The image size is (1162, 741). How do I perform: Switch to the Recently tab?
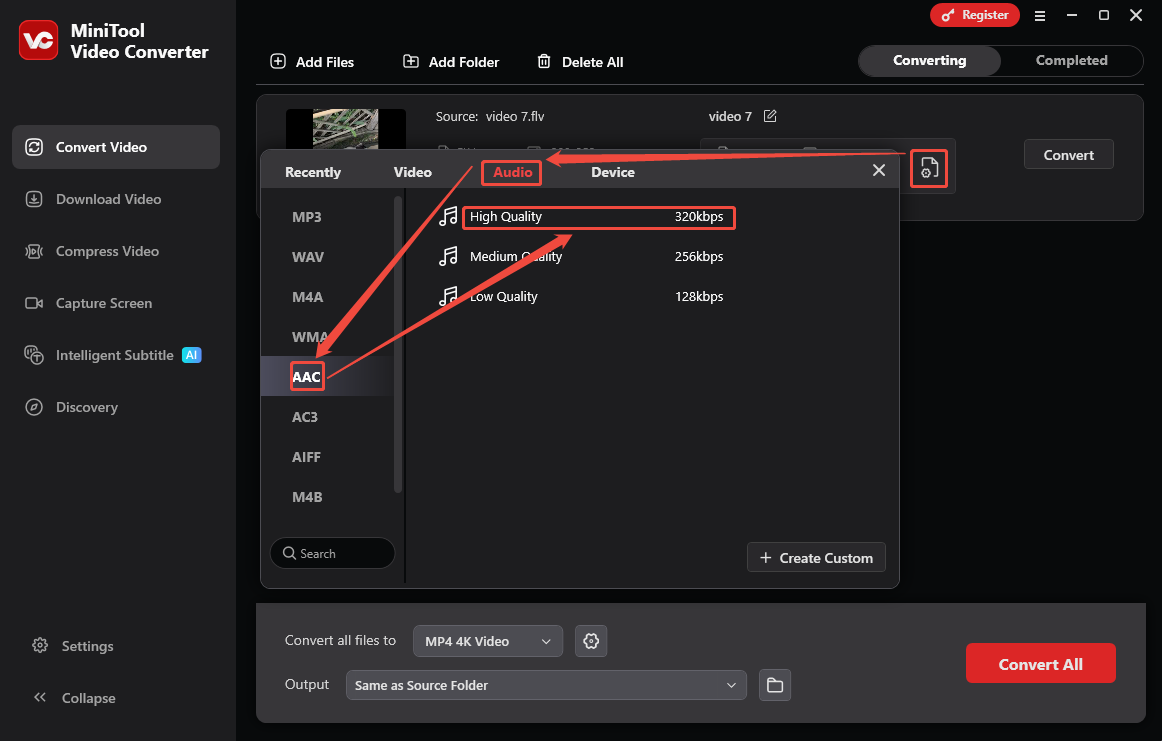click(313, 172)
